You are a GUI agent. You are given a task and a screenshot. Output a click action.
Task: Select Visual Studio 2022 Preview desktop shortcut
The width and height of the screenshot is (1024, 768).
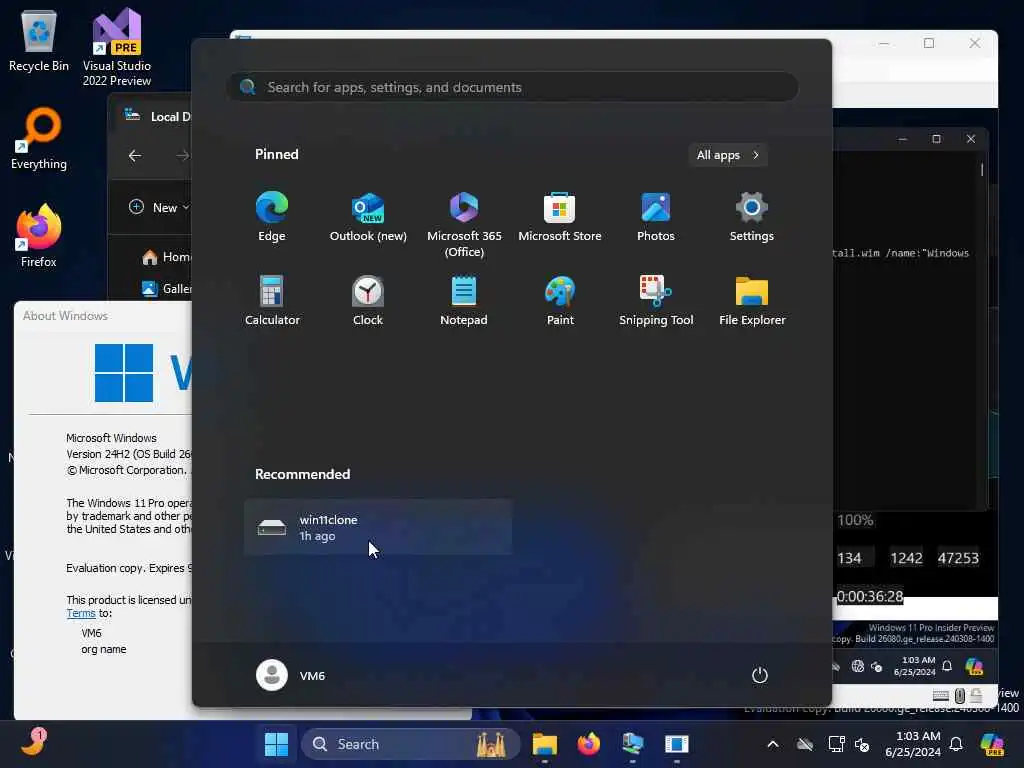tap(117, 47)
